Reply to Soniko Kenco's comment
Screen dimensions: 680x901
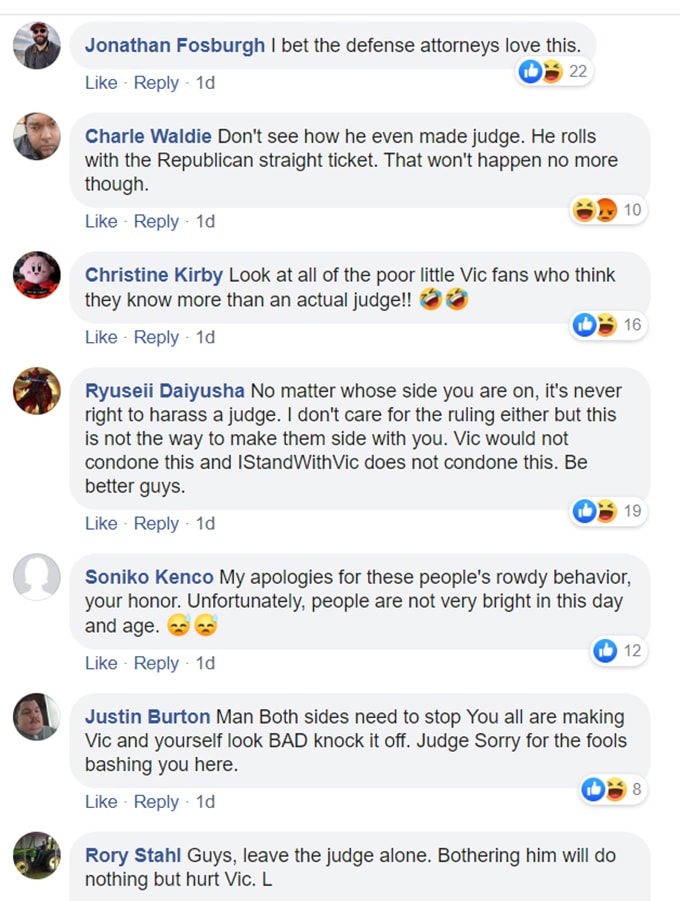point(156,663)
